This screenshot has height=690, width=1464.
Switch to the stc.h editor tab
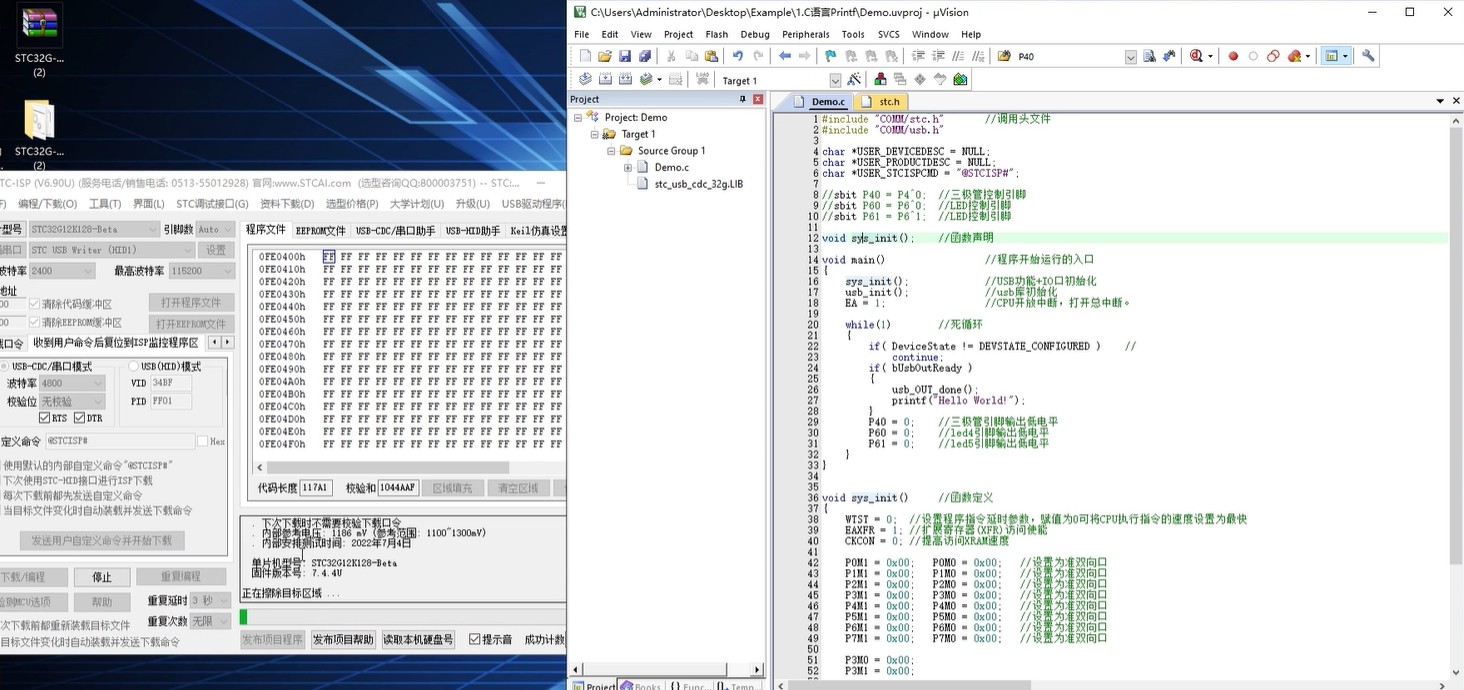pyautogui.click(x=884, y=101)
